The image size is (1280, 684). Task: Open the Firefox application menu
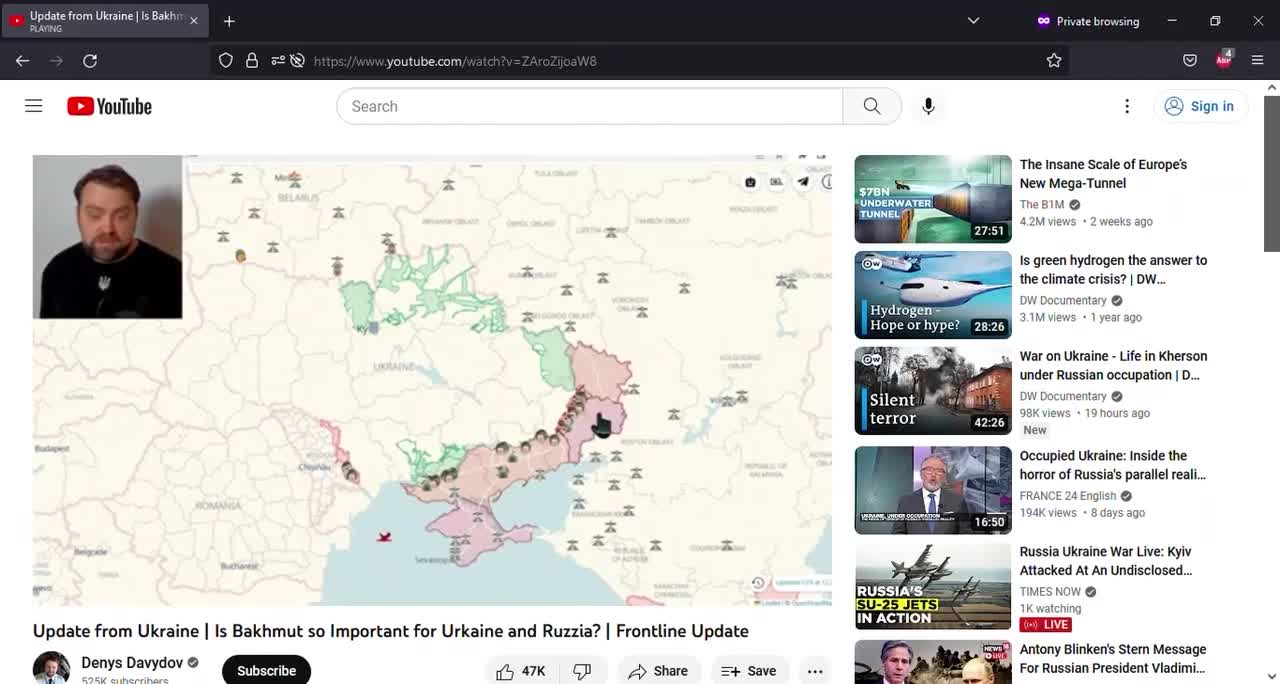pyautogui.click(x=1258, y=61)
